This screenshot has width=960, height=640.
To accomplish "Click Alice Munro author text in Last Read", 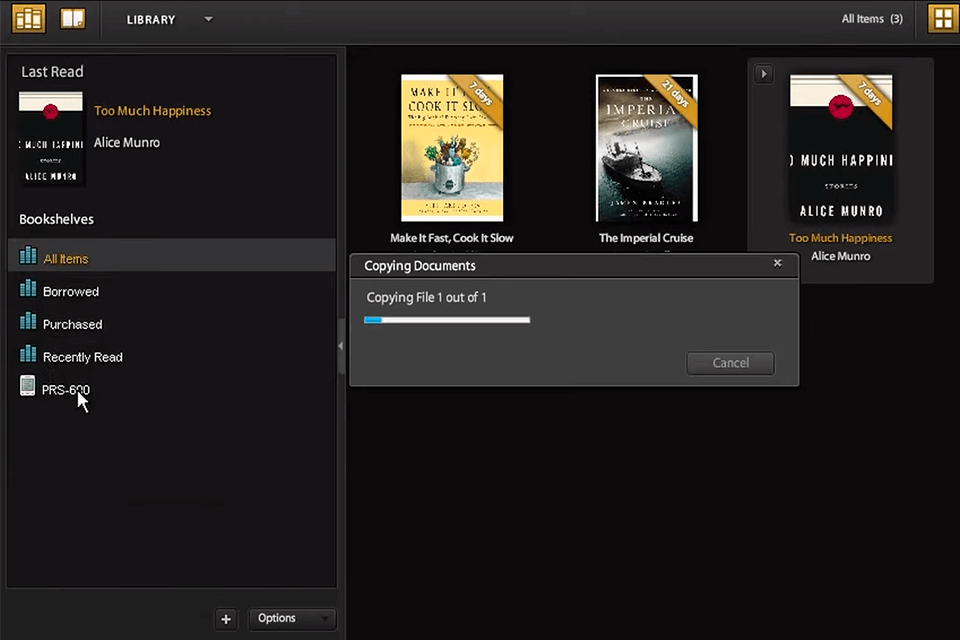I will (127, 143).
